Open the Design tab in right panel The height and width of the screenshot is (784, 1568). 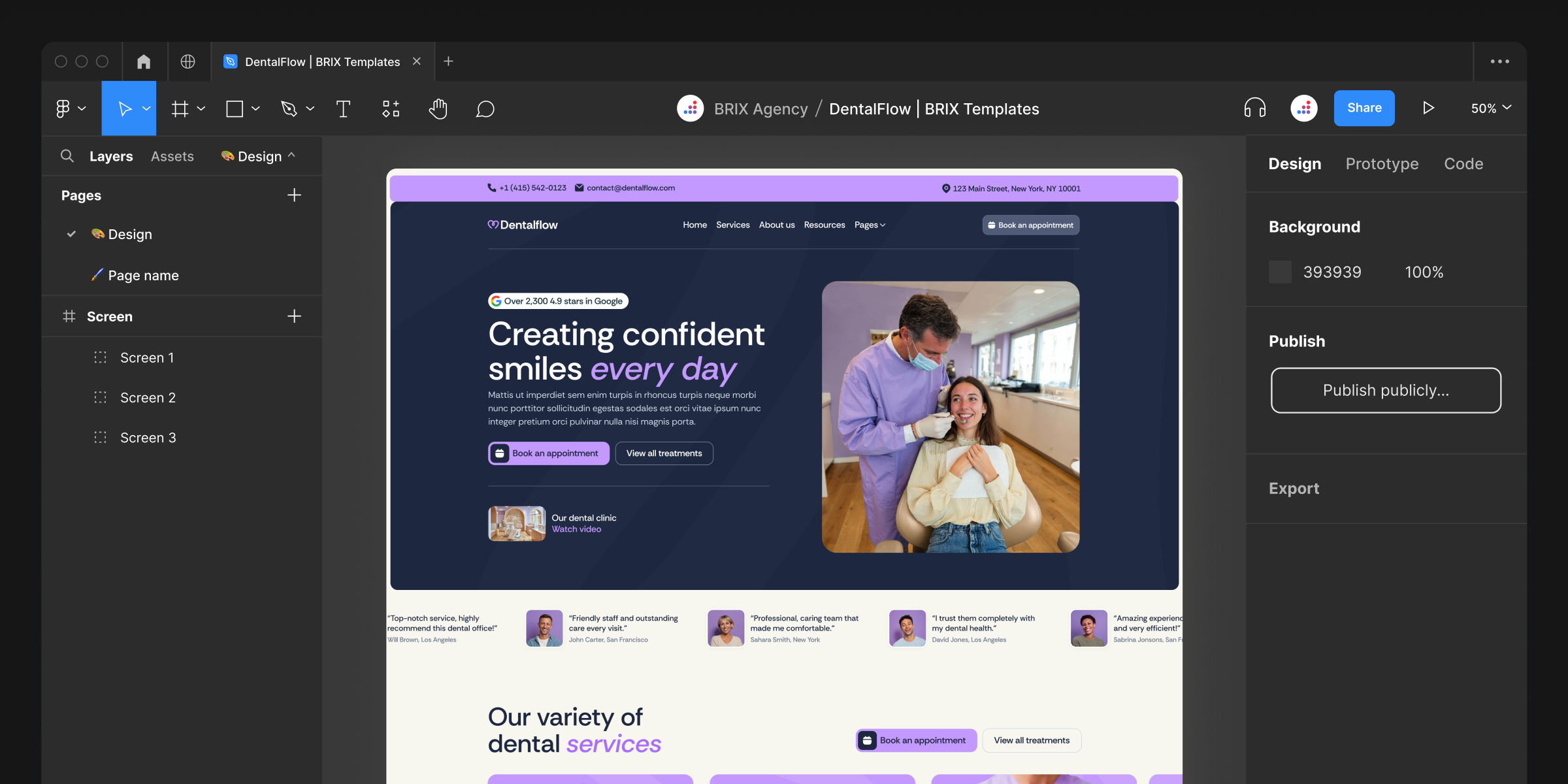coord(1294,163)
